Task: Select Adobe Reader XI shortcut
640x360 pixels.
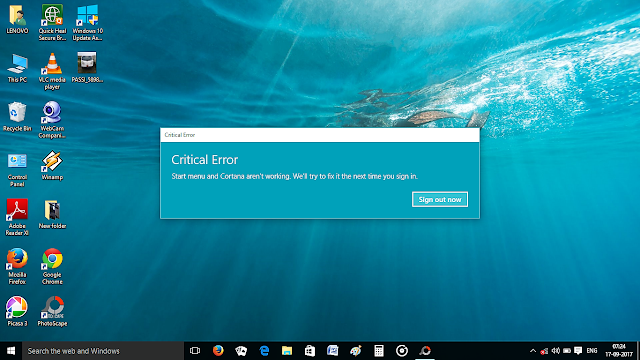Action: tap(17, 217)
